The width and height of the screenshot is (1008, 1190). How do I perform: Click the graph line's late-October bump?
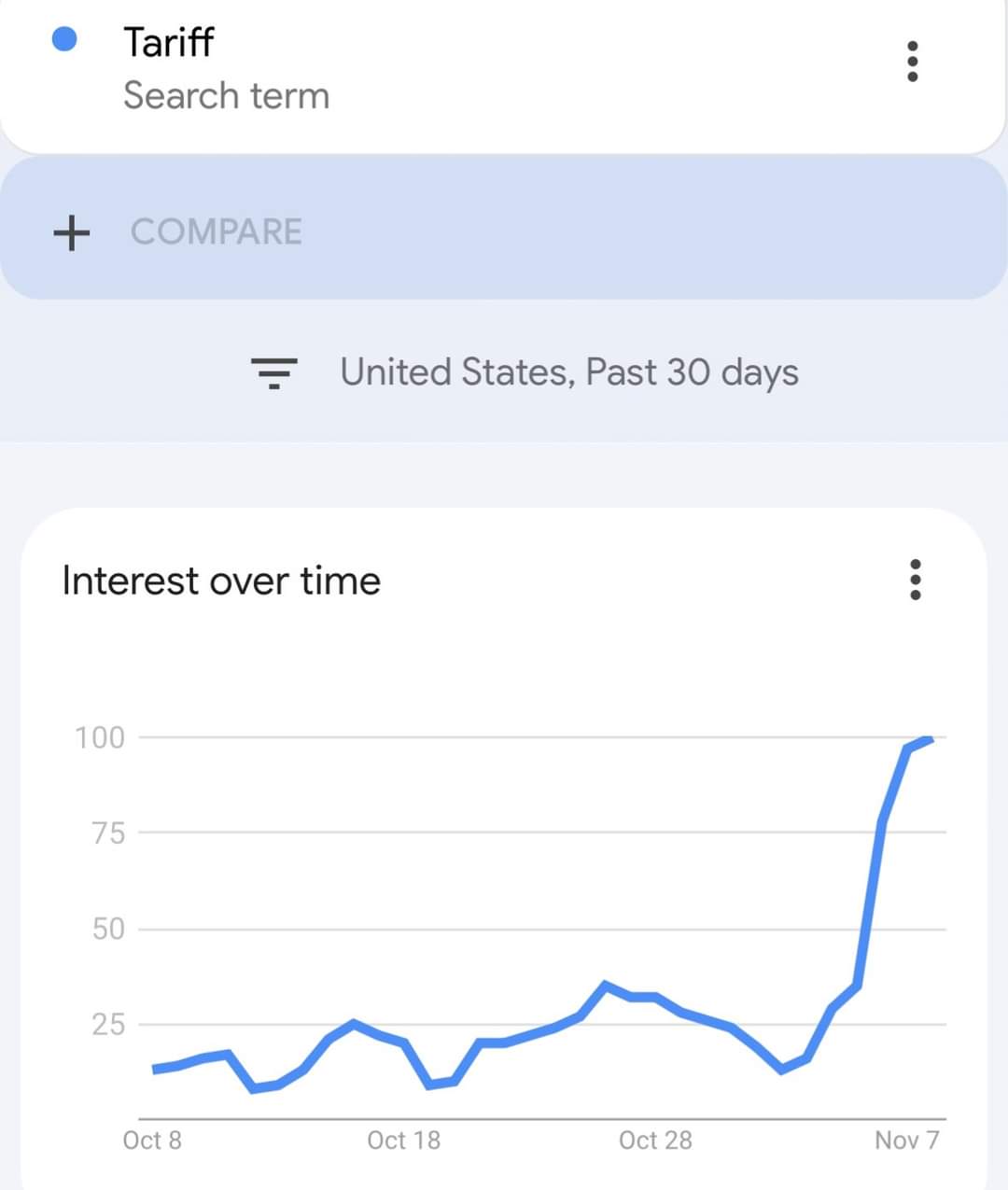(x=605, y=985)
